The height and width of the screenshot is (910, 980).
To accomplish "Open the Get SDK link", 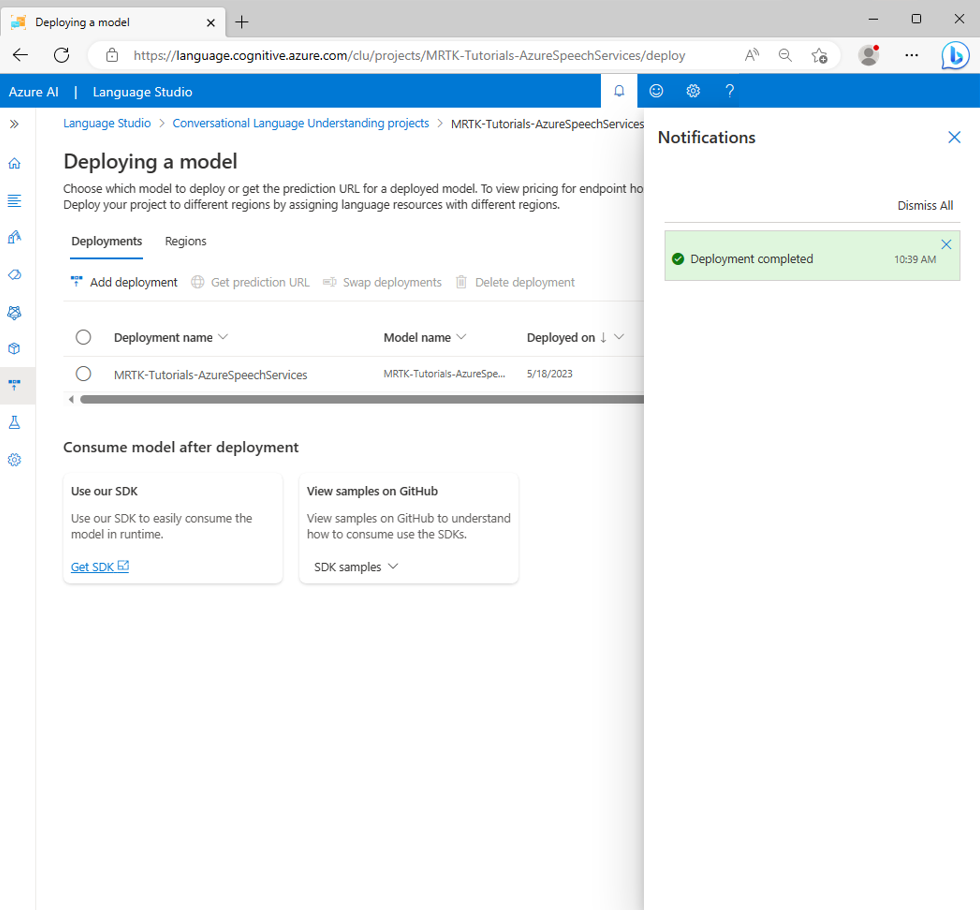I will point(100,567).
